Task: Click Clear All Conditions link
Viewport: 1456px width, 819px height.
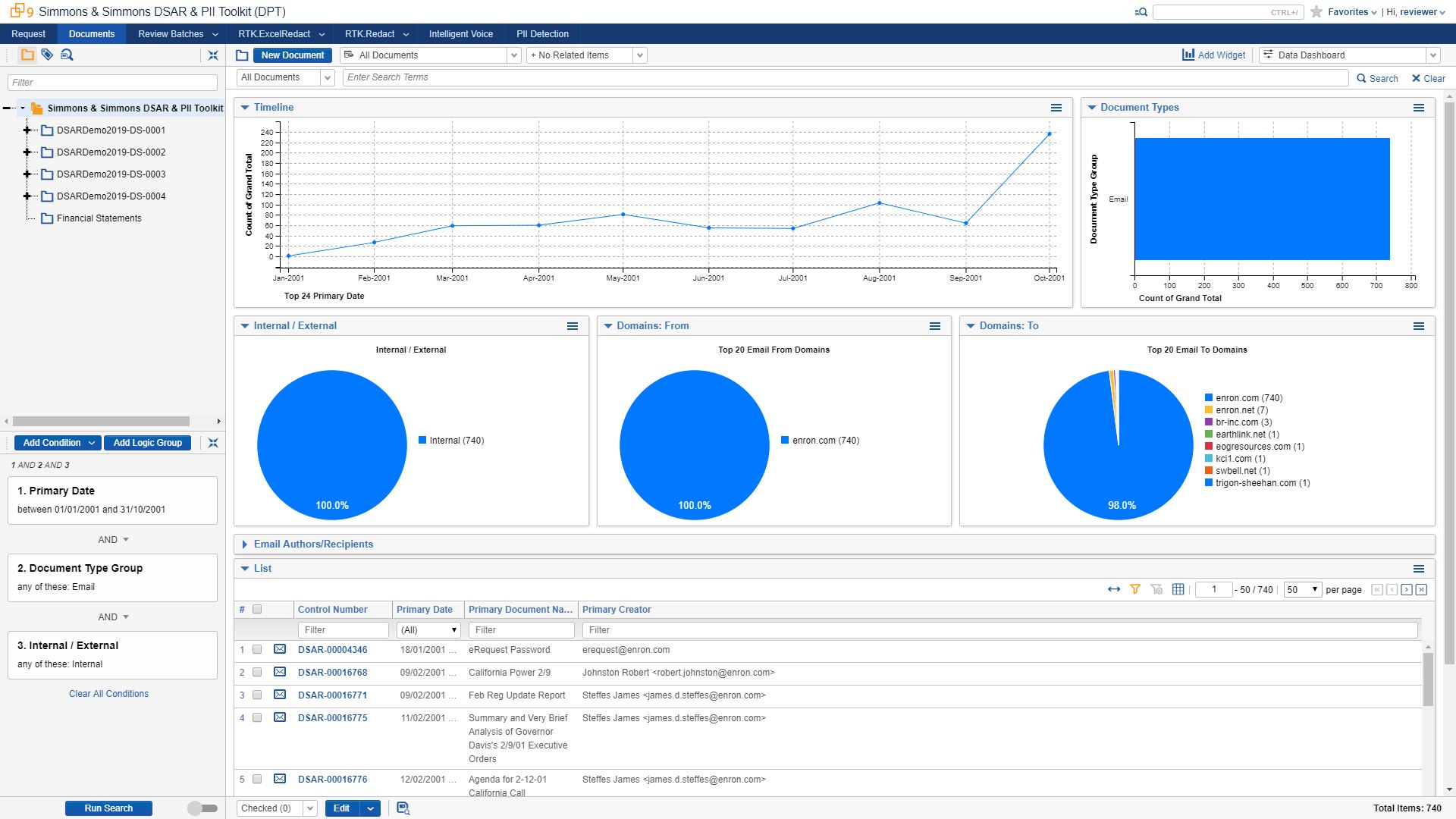Action: (x=108, y=694)
